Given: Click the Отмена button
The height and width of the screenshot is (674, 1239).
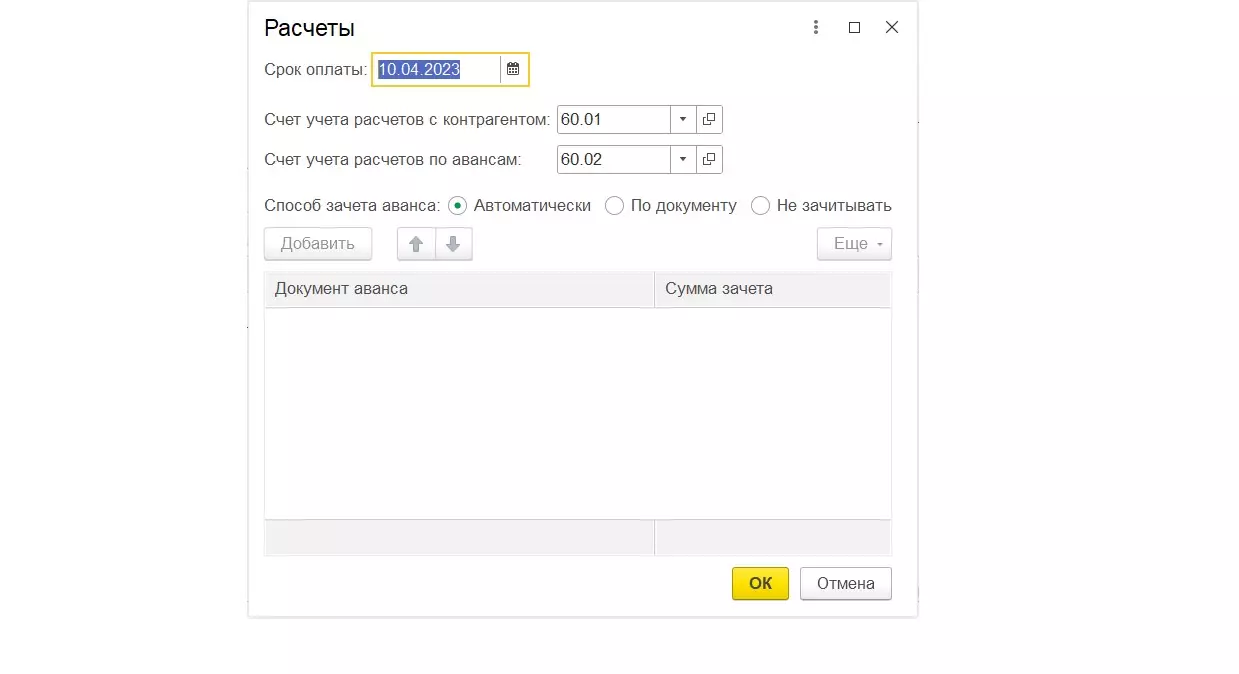Looking at the screenshot, I should [845, 584].
